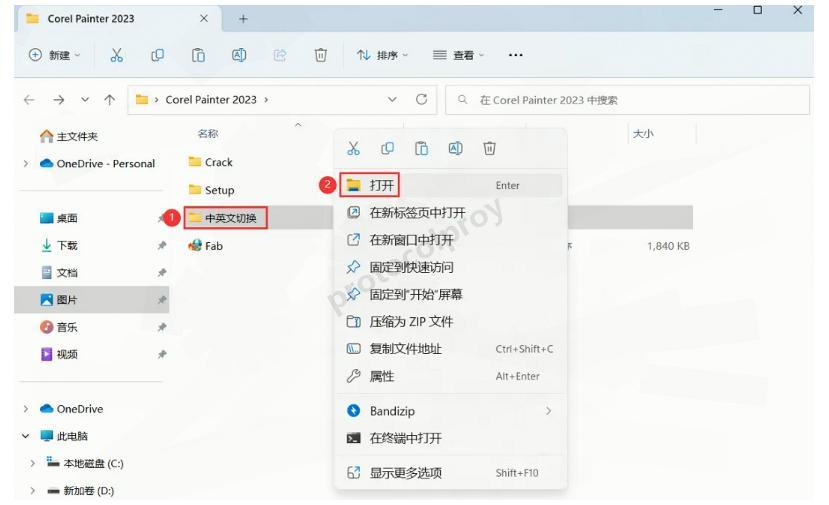Viewport: 829px width, 505px height.
Task: Choose 打开 in the context menu
Action: 450,185
